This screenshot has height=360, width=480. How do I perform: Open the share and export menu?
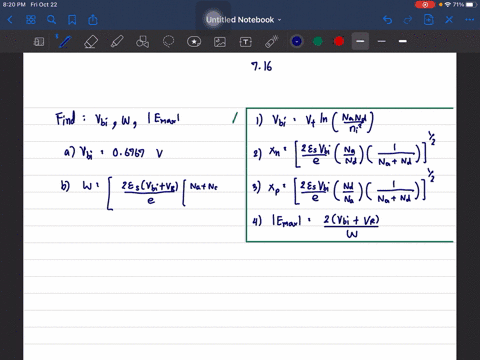(x=93, y=20)
